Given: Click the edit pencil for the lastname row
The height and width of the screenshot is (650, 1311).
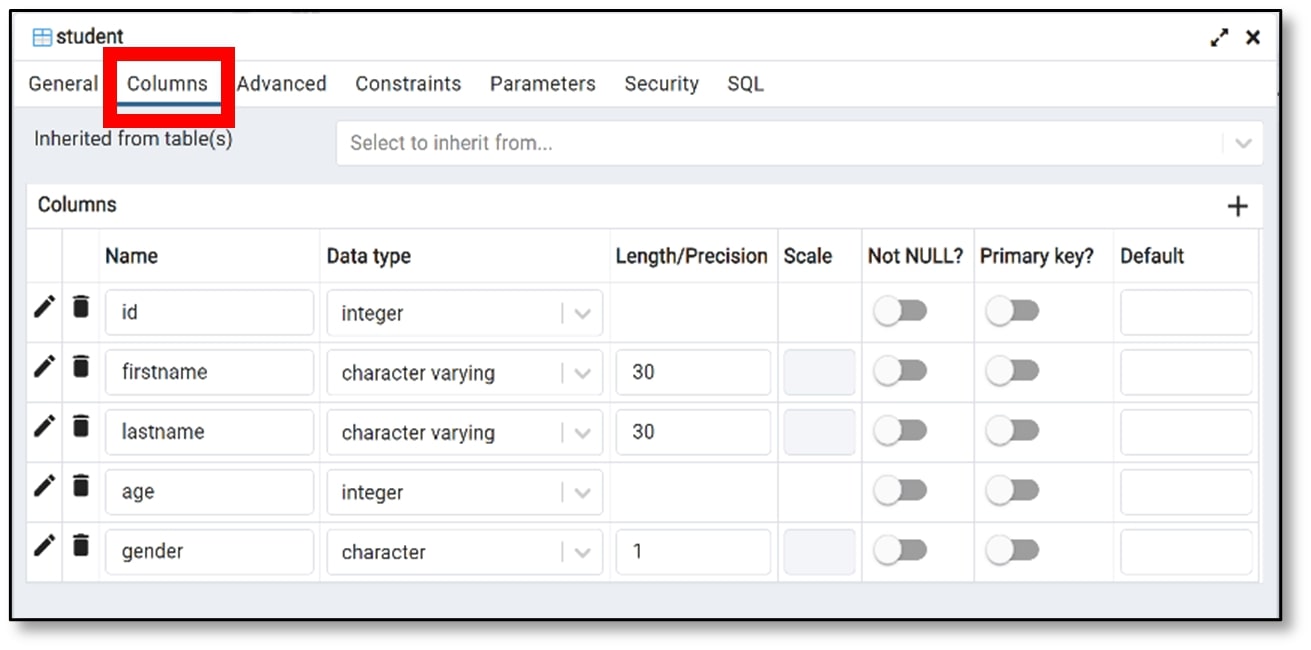Looking at the screenshot, I should tap(44, 426).
